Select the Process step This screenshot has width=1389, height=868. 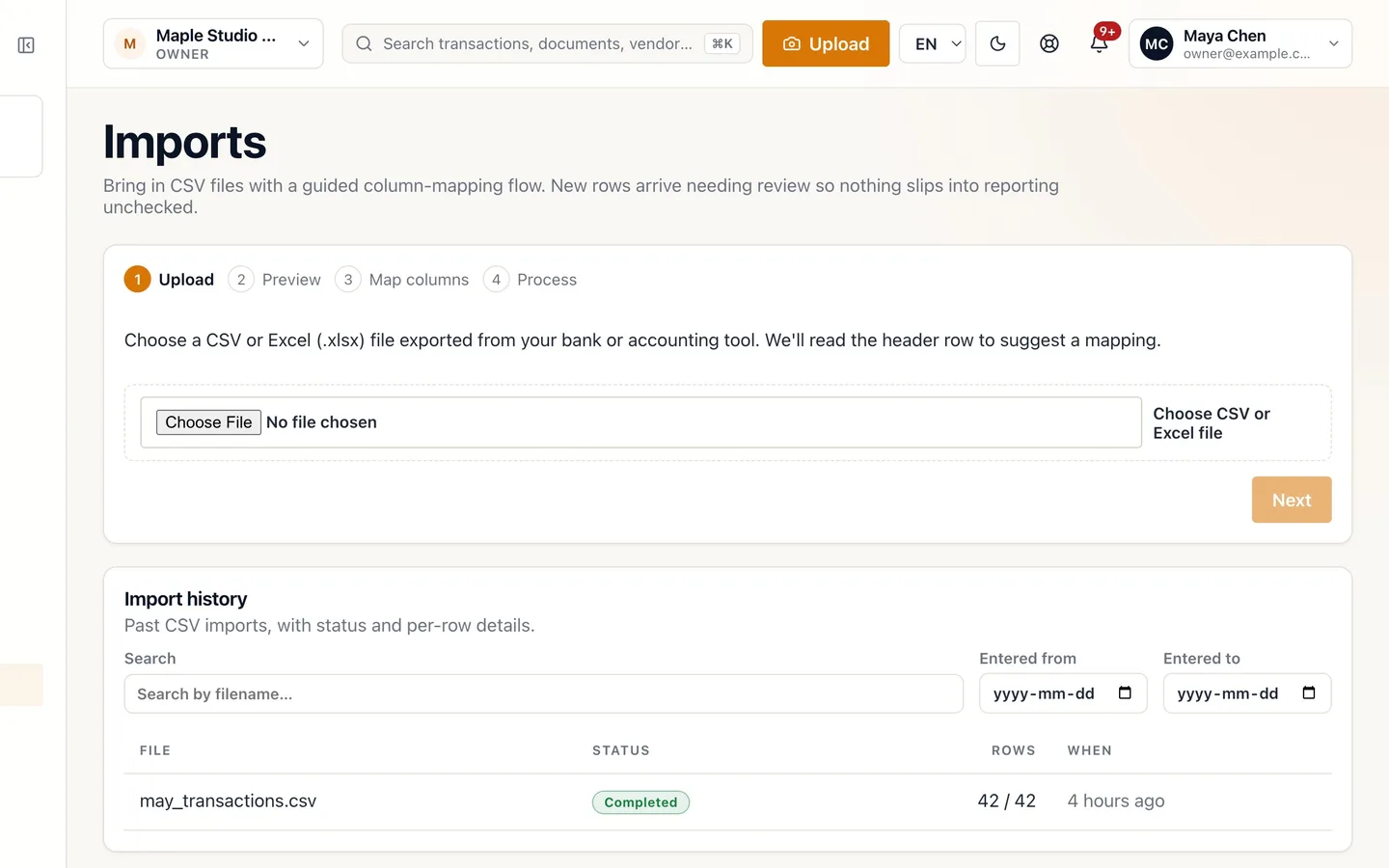[531, 280]
